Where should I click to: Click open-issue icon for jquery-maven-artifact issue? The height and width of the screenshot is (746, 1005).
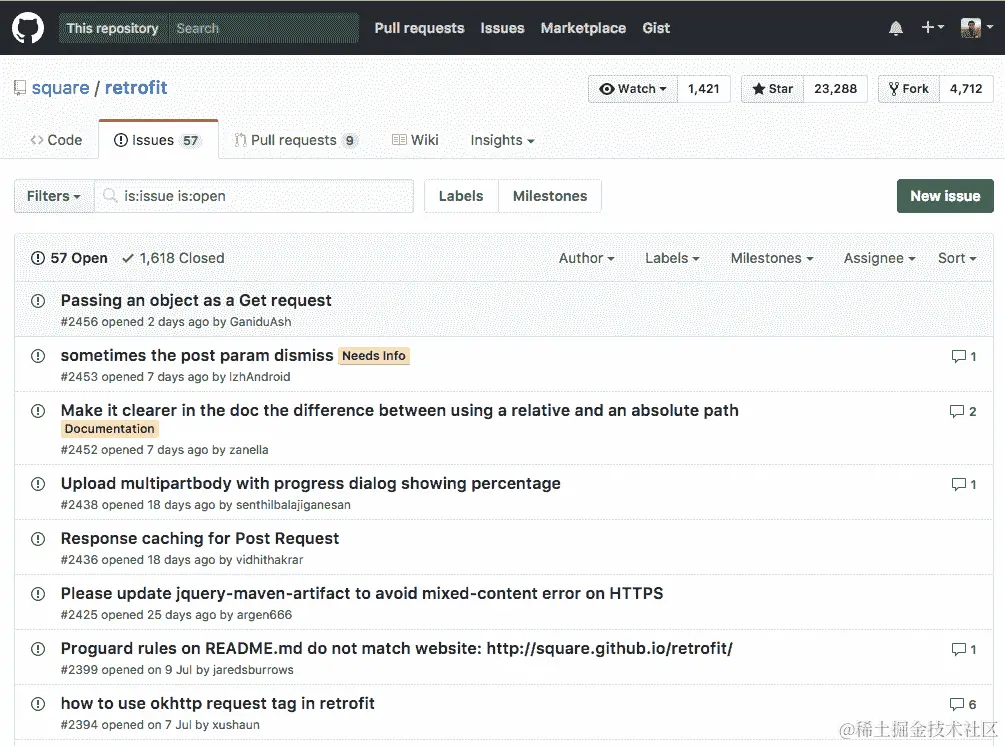[x=38, y=594]
